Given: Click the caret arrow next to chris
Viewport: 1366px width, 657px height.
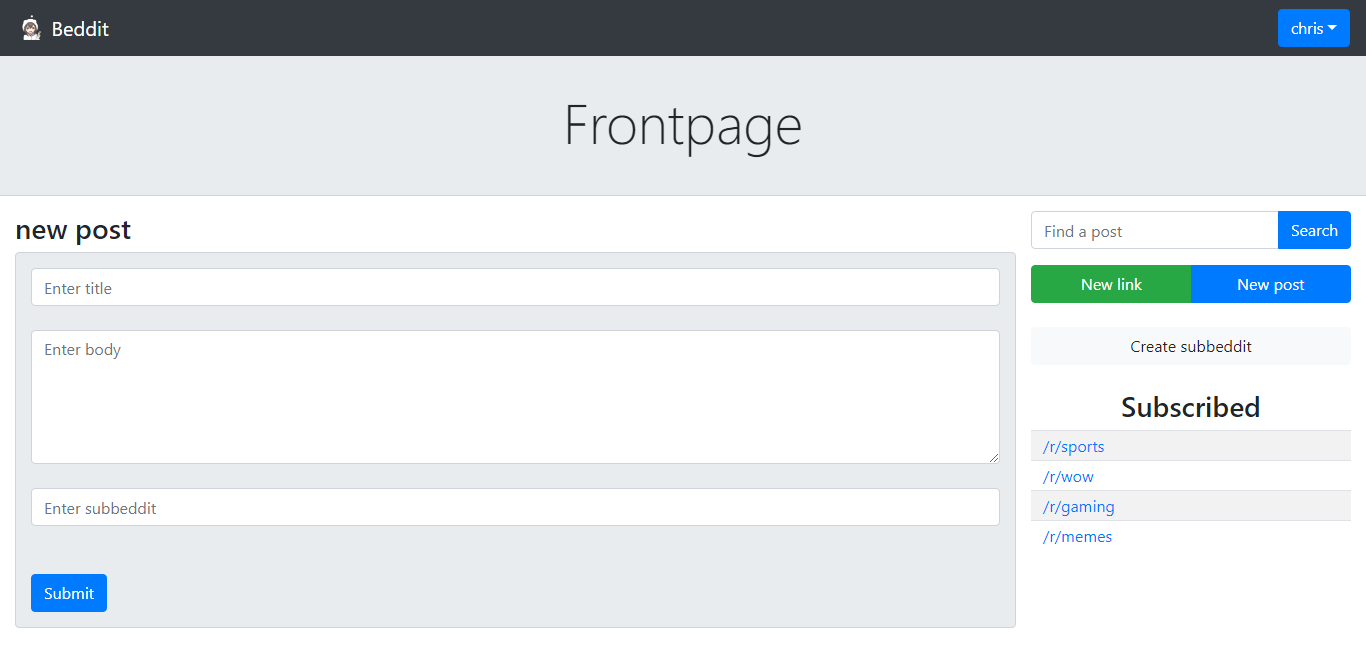Looking at the screenshot, I should tap(1332, 28).
